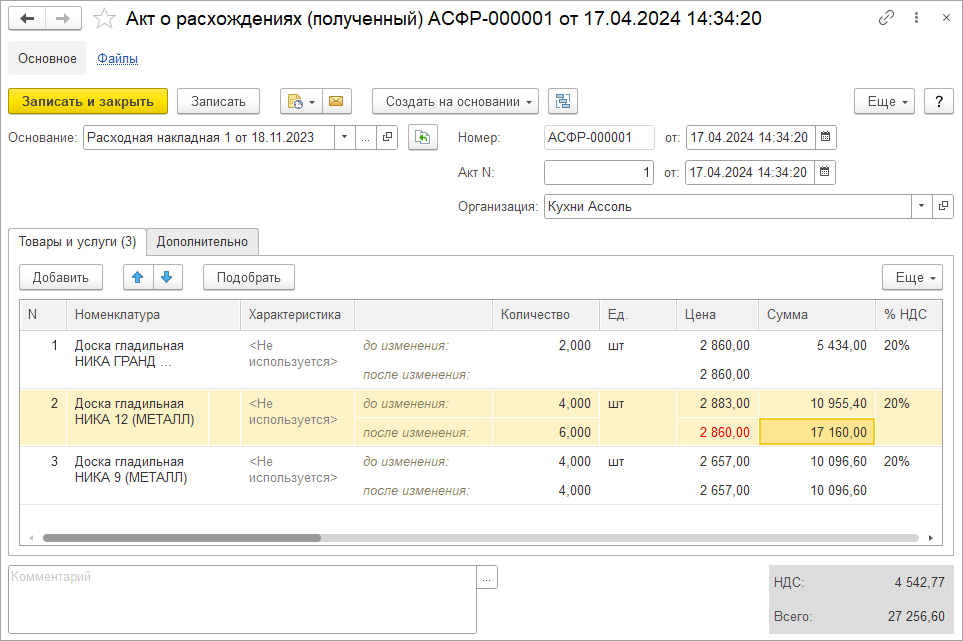Move row up with blue arrow
This screenshot has width=963, height=641.
pos(138,277)
